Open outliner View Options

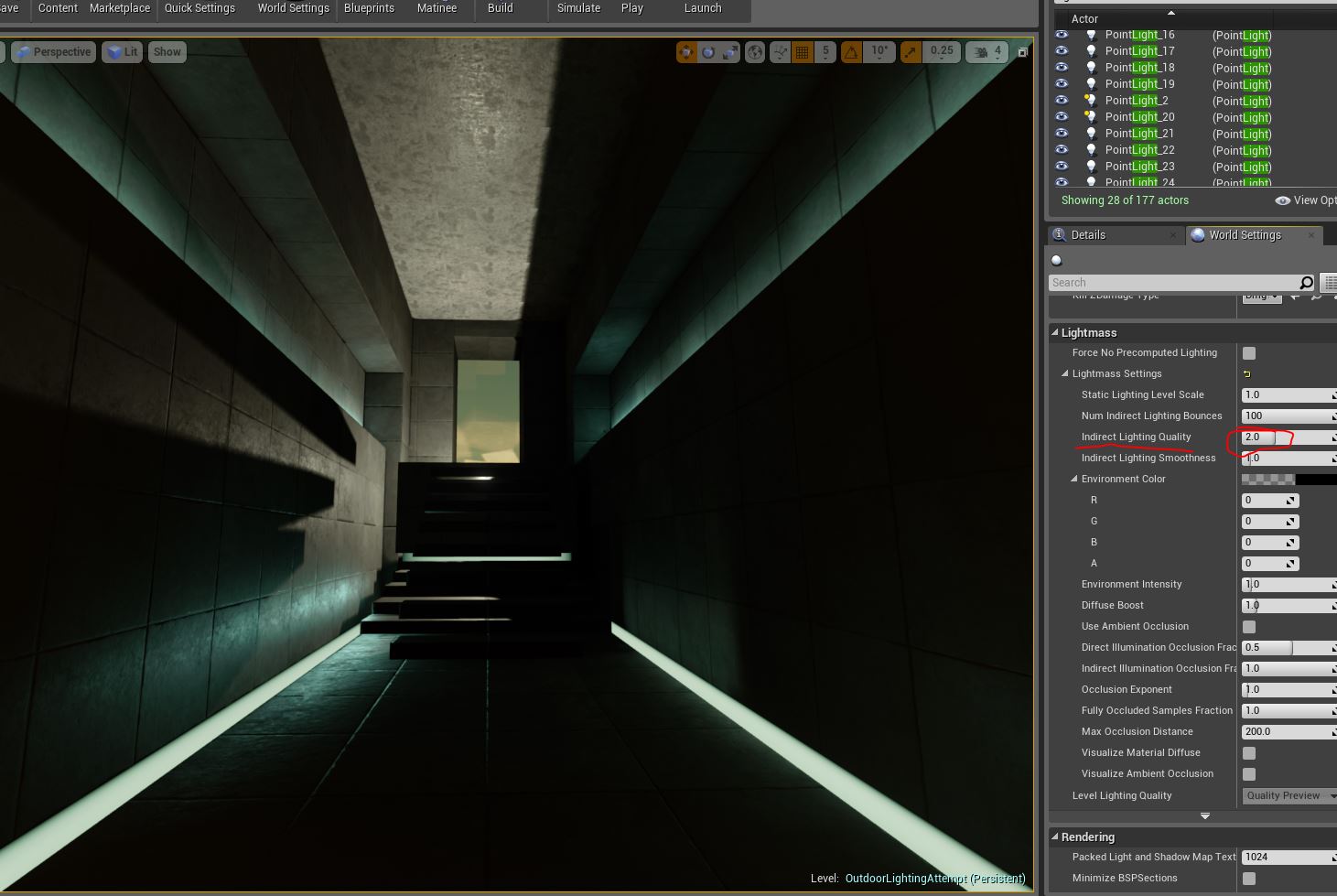(1306, 200)
